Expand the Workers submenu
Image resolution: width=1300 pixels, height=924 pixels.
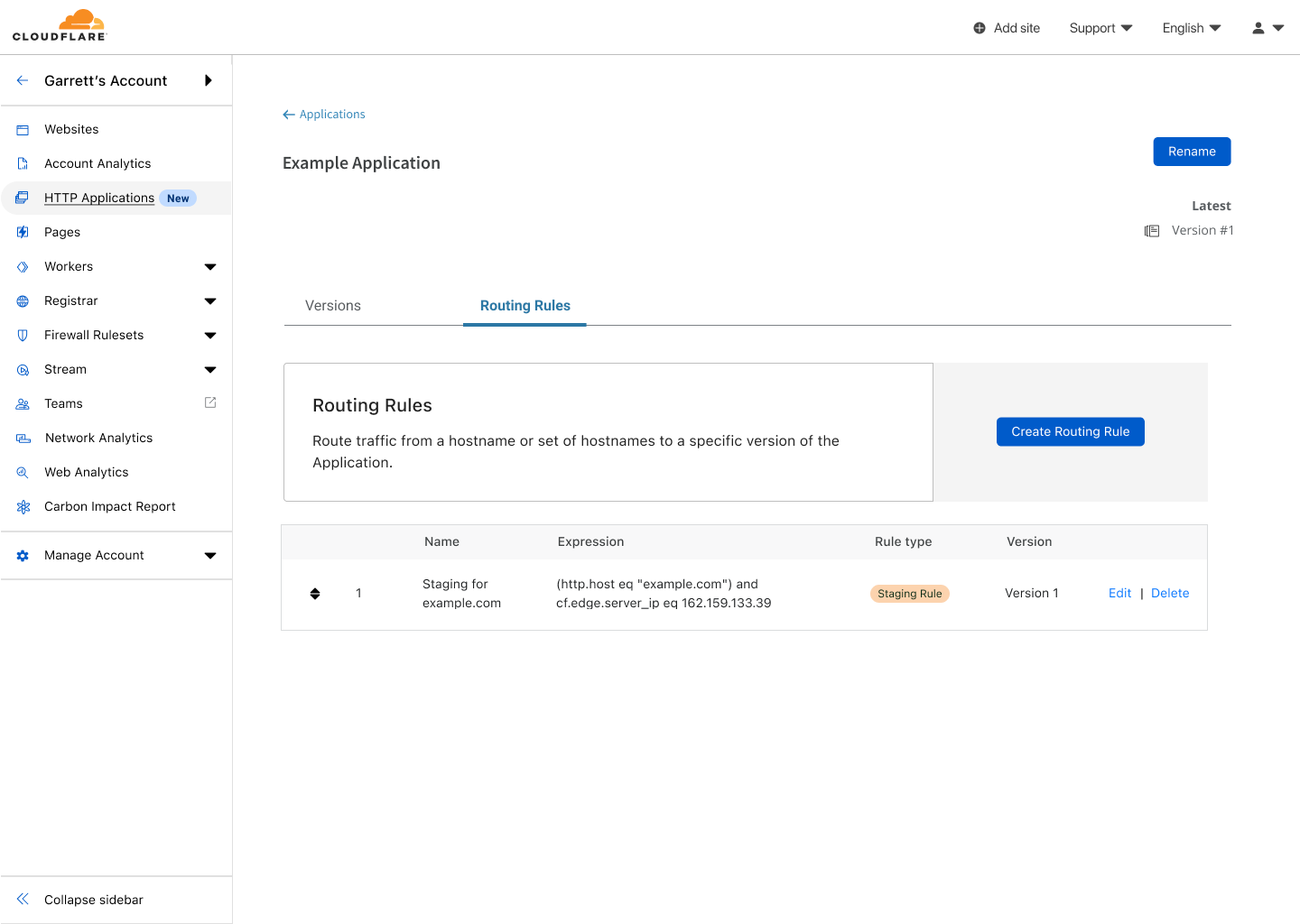(x=210, y=267)
